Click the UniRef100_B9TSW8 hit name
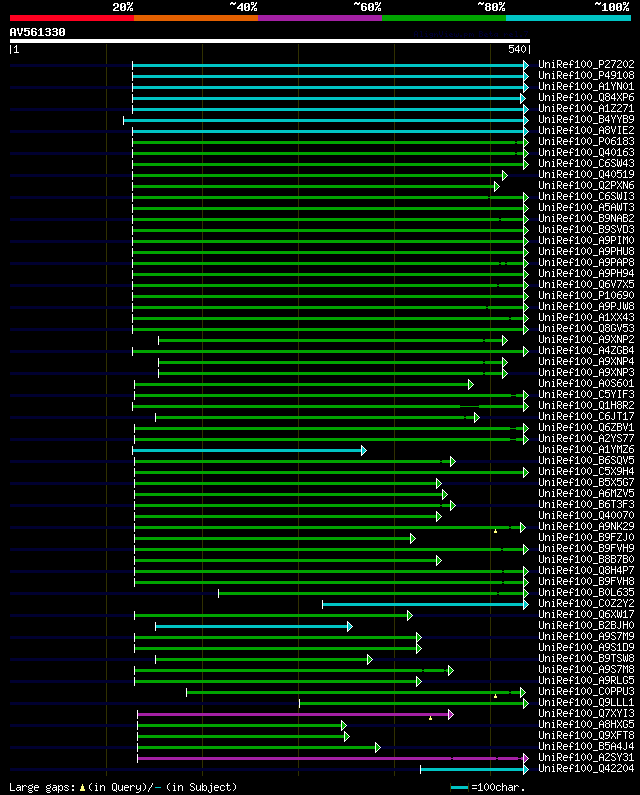The width and height of the screenshot is (640, 795). click(x=586, y=659)
